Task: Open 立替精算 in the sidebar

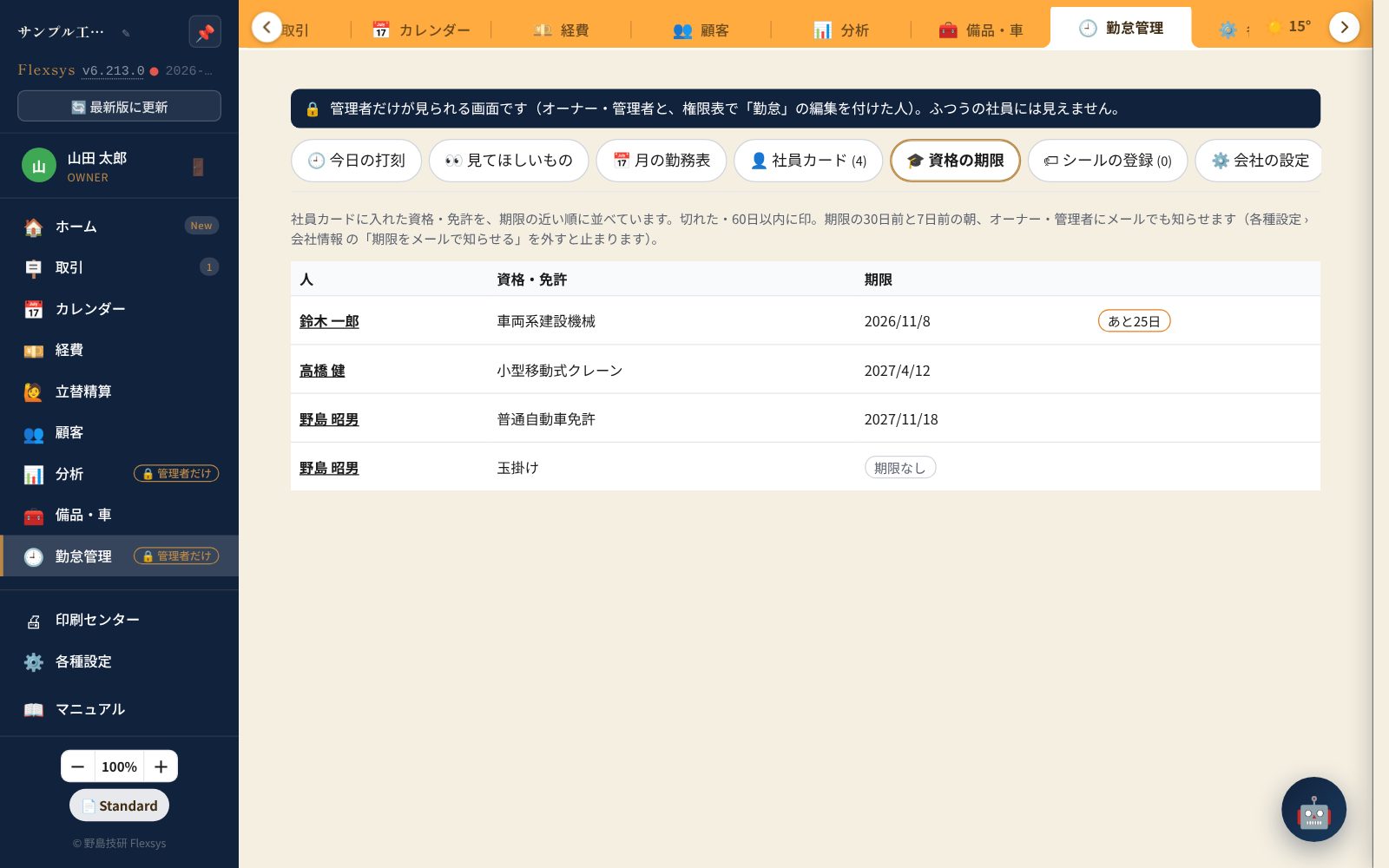Action: [x=119, y=391]
